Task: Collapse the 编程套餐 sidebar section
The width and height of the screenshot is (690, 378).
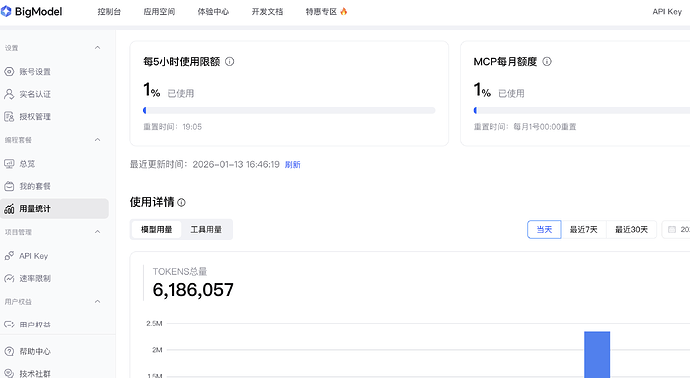Action: coord(98,140)
